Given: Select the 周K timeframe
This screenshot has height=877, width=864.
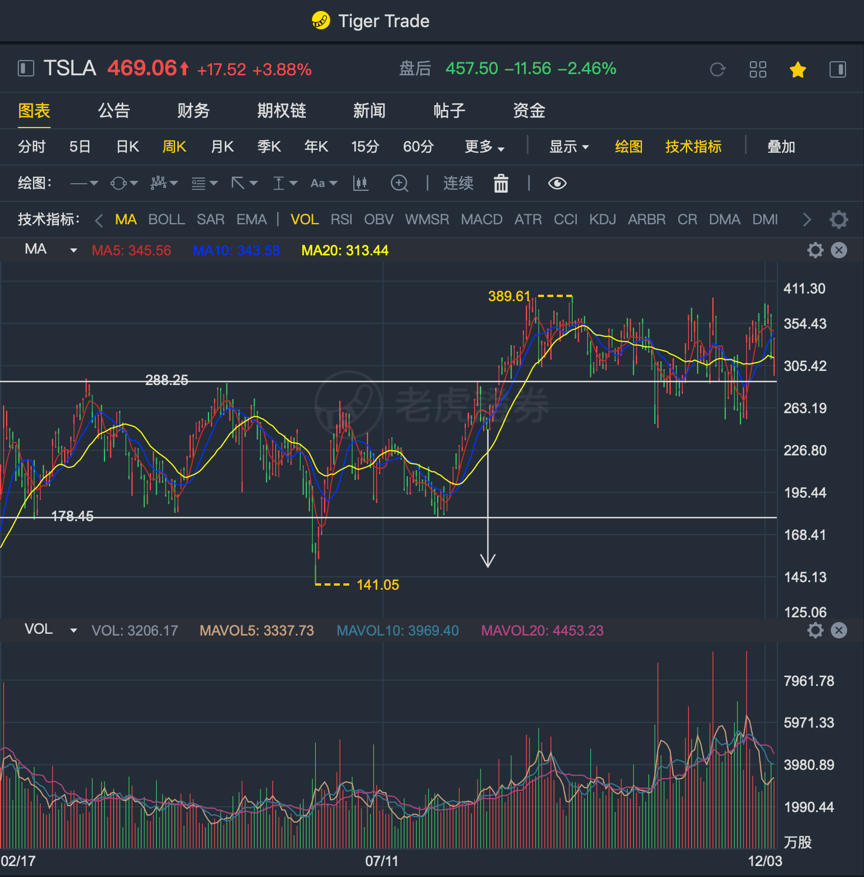Looking at the screenshot, I should point(174,147).
